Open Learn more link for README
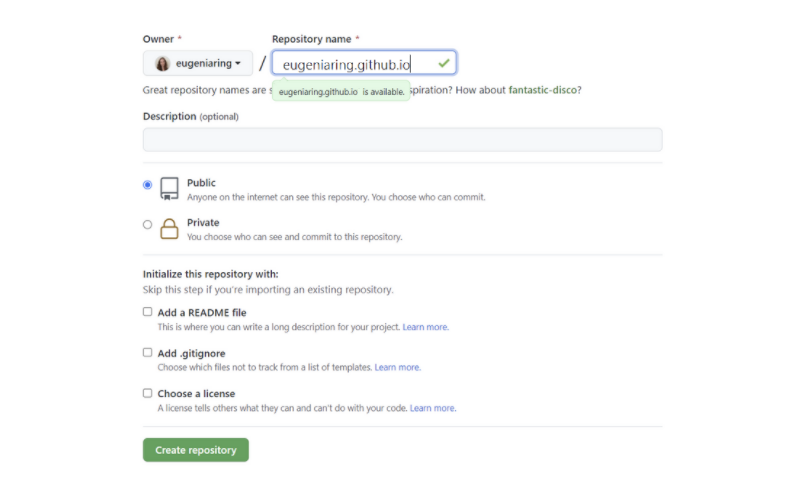 pyautogui.click(x=425, y=327)
